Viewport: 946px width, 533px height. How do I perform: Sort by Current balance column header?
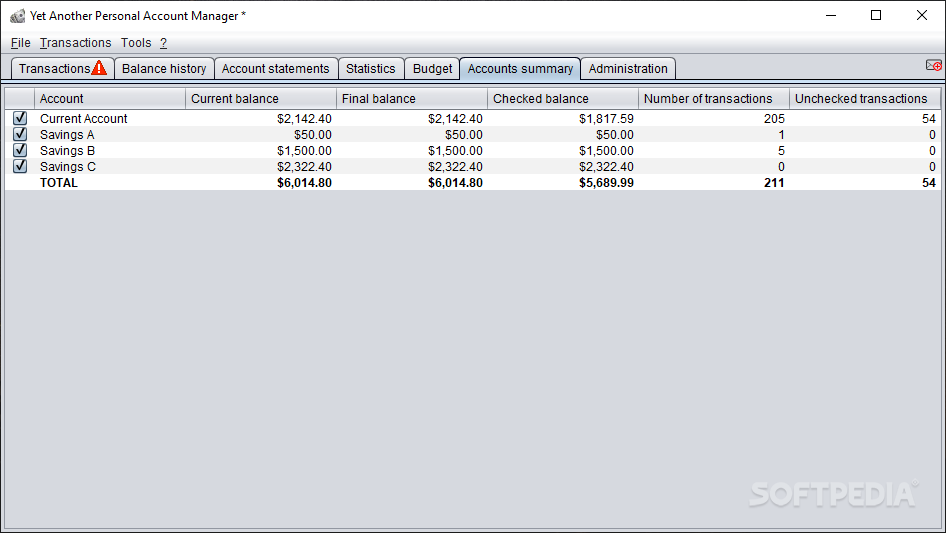pos(261,98)
